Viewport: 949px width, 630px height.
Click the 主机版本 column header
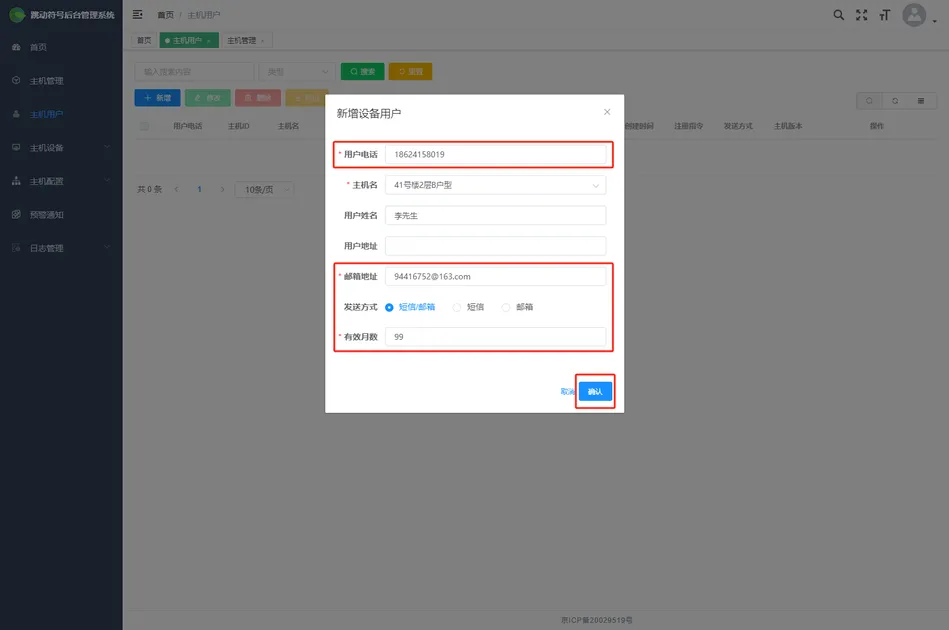[x=788, y=126]
